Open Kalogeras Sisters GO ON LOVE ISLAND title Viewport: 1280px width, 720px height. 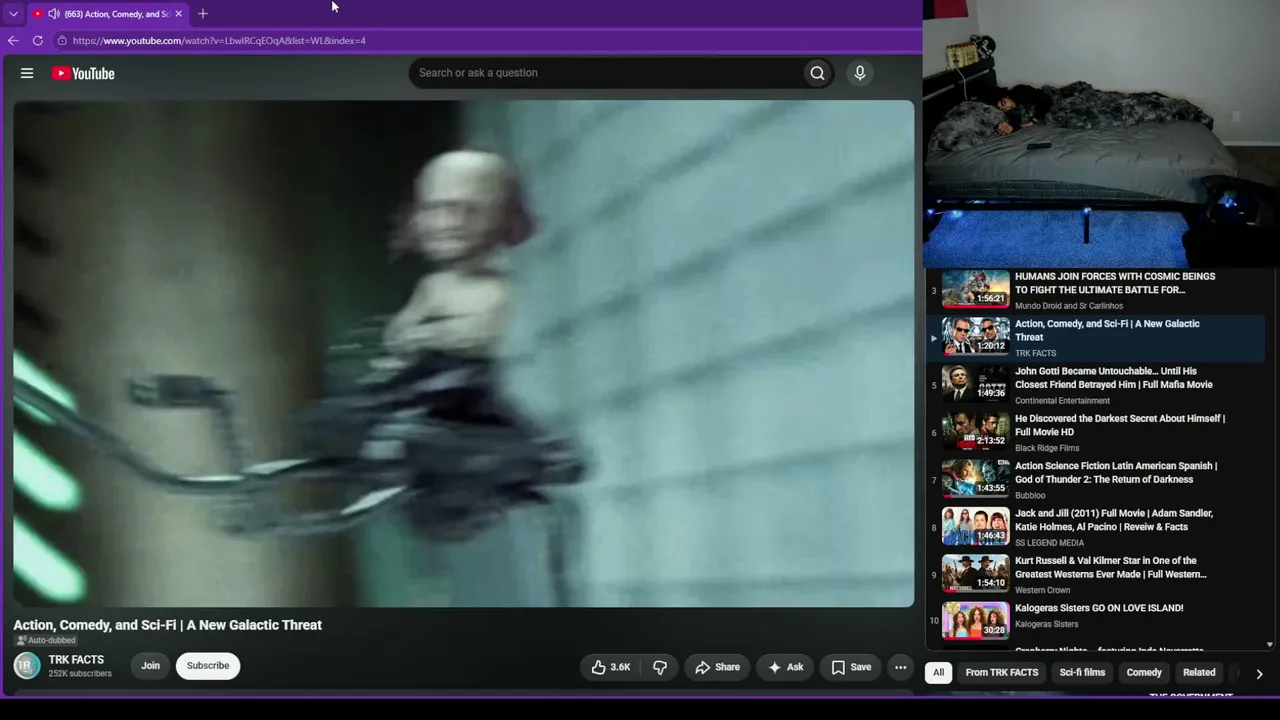pos(1099,608)
